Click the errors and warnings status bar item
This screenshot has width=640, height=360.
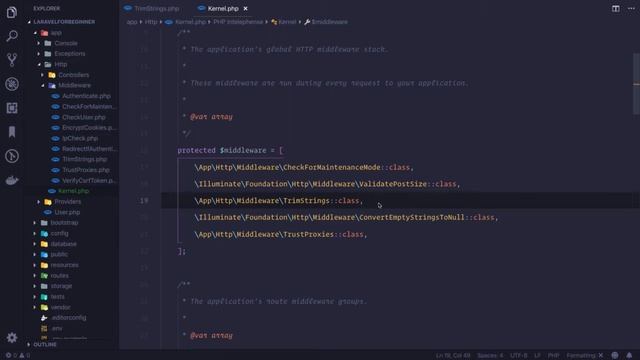pos(18,356)
